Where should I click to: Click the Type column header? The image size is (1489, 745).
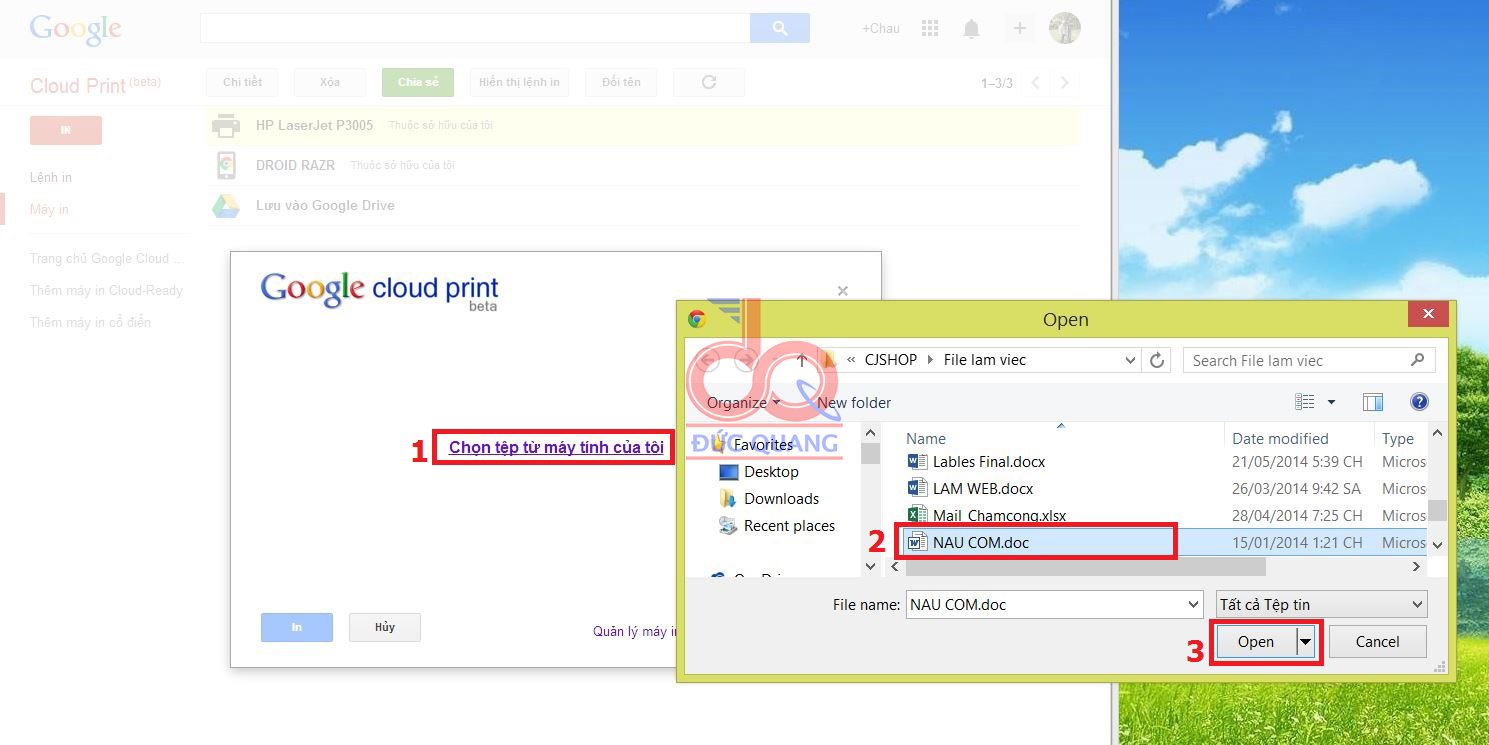pos(1400,438)
